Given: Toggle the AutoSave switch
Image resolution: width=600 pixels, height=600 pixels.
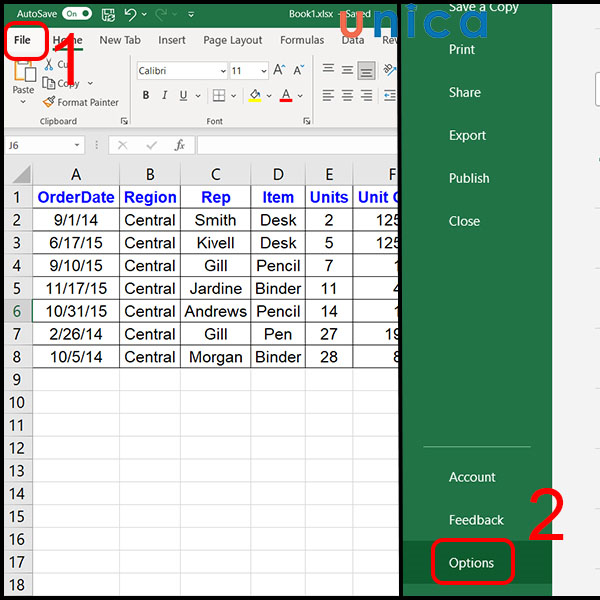Looking at the screenshot, I should pos(76,14).
